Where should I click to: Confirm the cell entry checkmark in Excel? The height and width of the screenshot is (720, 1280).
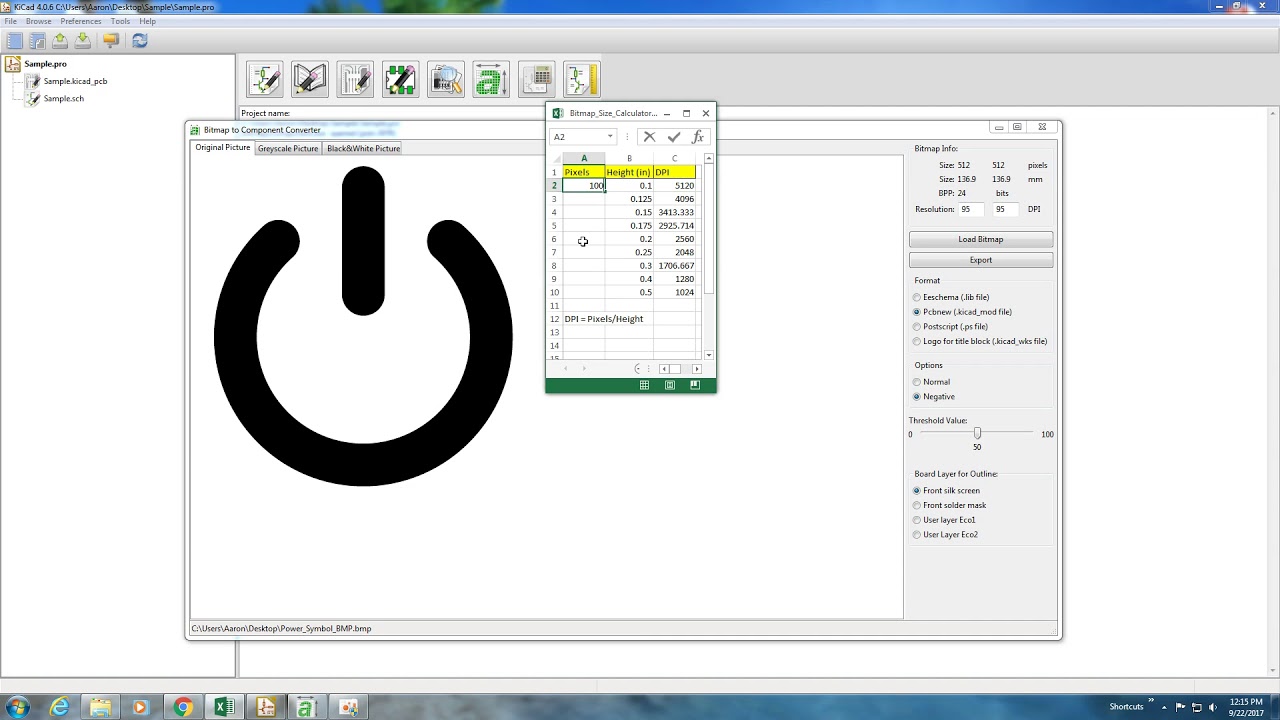[x=674, y=137]
